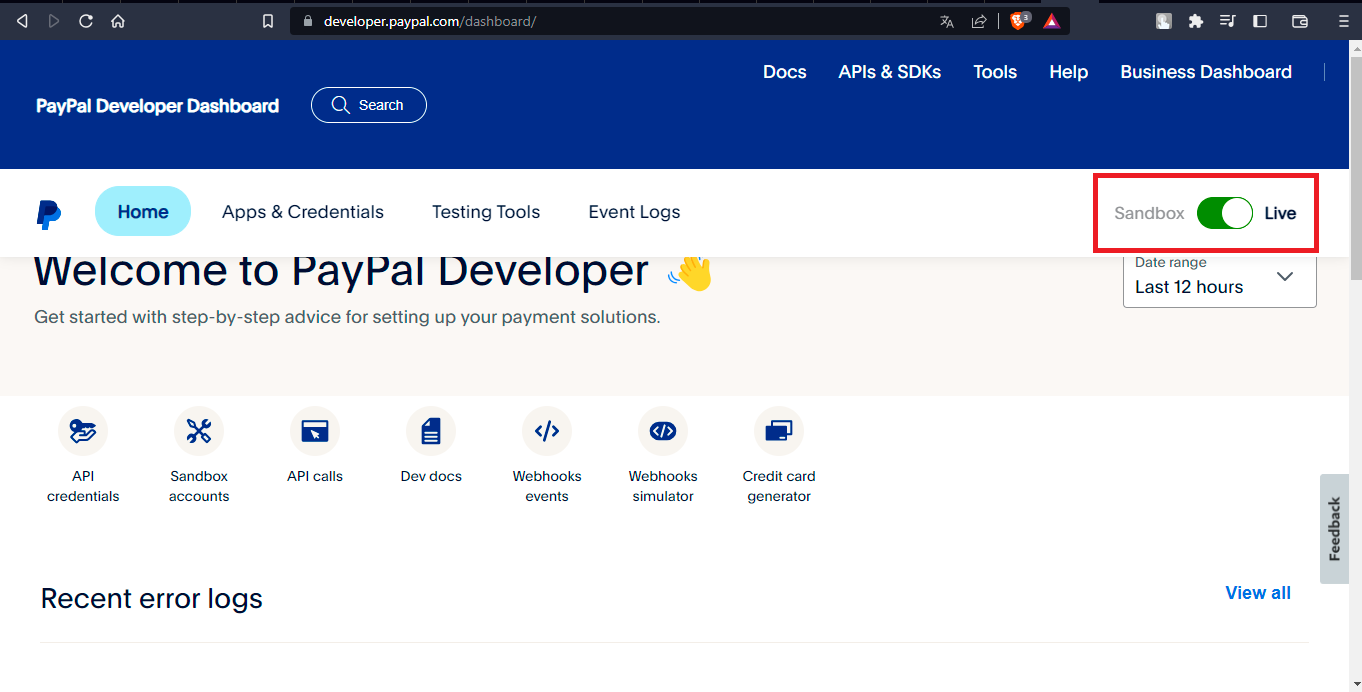Screen dimensions: 1362x692
Task: Click the browser address bar URL
Action: click(x=429, y=21)
